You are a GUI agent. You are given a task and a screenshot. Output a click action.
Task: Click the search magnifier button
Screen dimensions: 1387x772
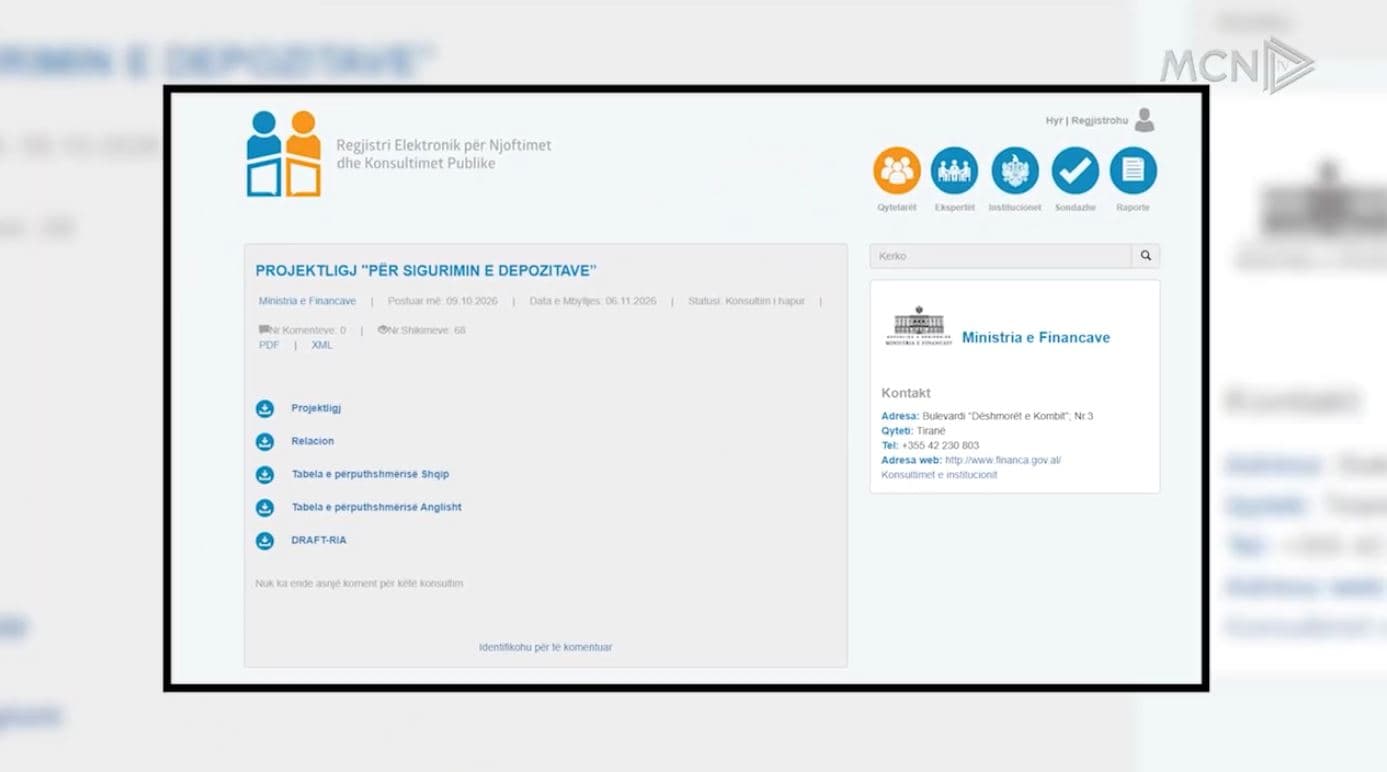coord(1146,256)
